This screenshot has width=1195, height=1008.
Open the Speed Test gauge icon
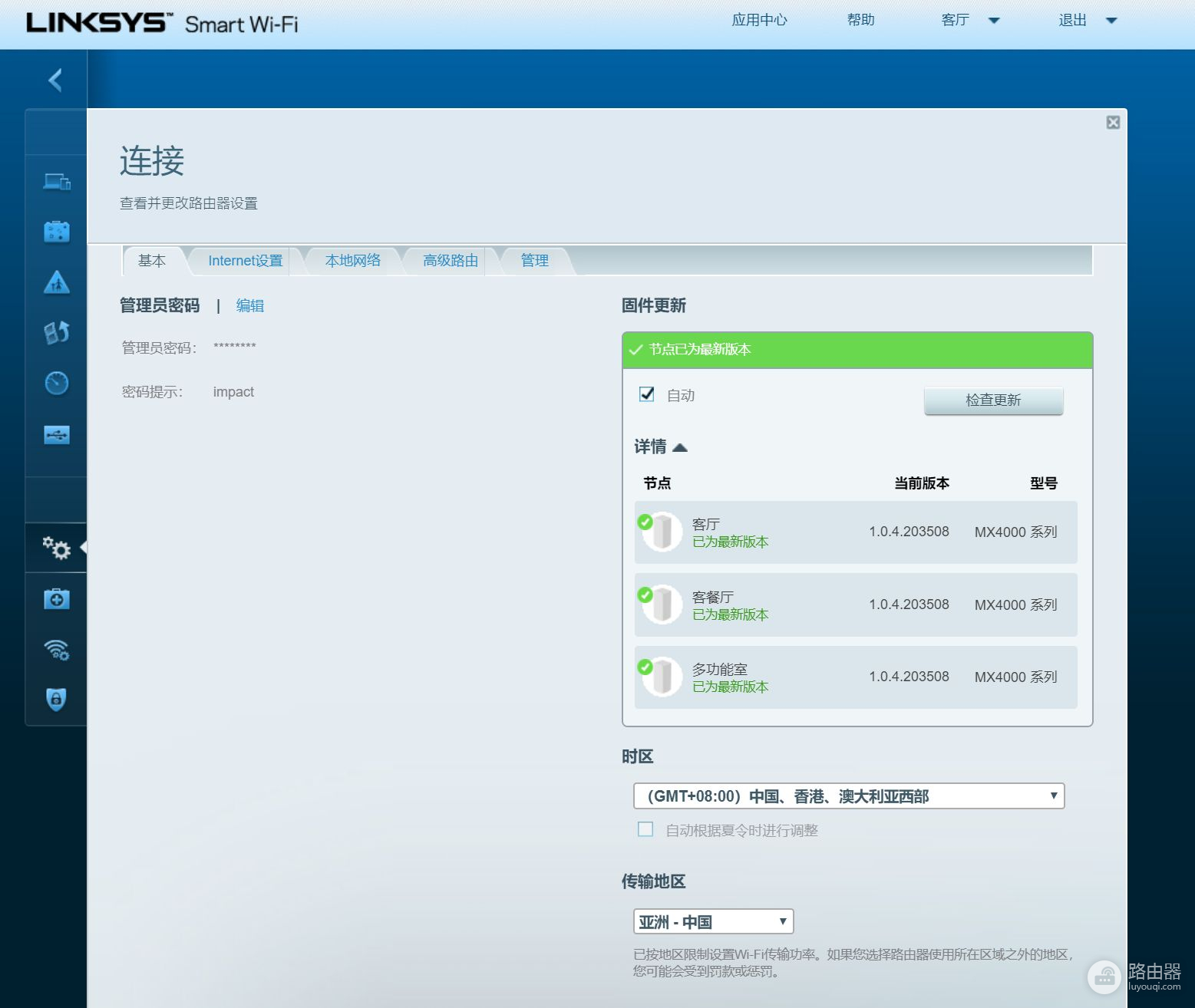[x=57, y=383]
